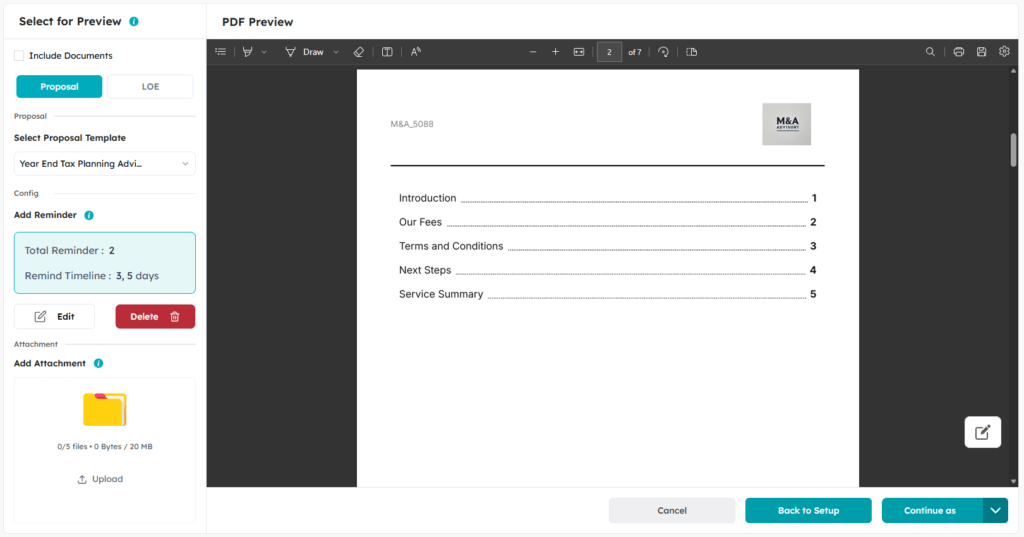Viewport: 1024px width, 537px height.
Task: Delete the reminder
Action: point(155,316)
